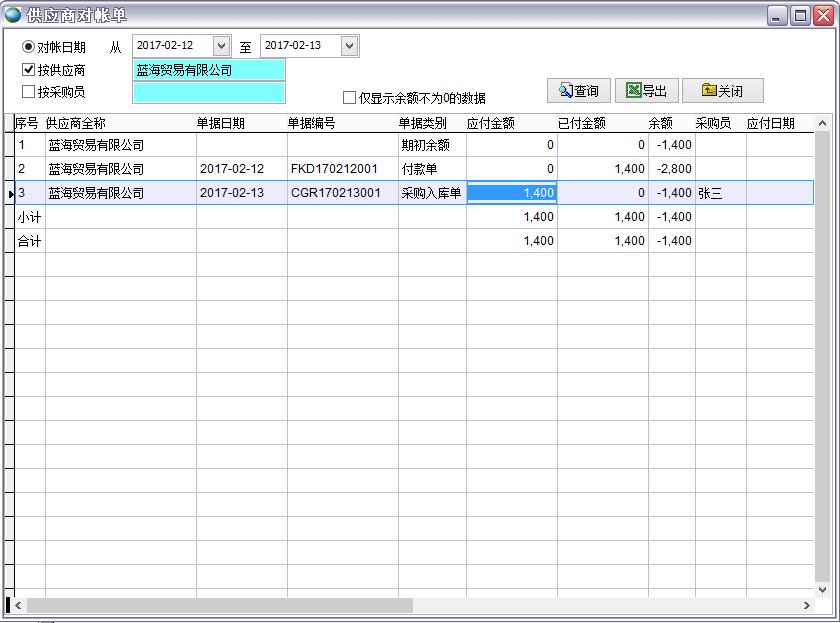The width and height of the screenshot is (840, 623).
Task: Open the end date 2017-02-13 dropdown
Action: coord(349,46)
